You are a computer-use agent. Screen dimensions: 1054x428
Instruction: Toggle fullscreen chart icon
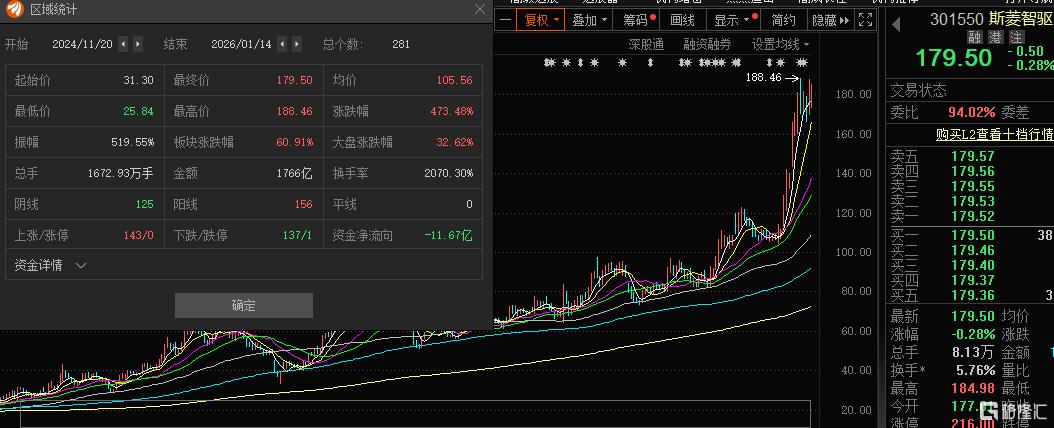(866, 20)
